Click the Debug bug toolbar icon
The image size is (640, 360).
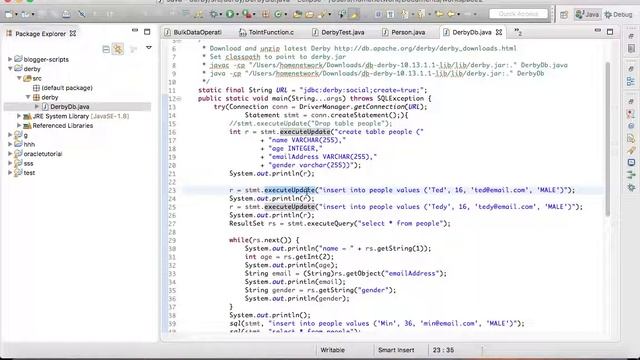(213, 14)
